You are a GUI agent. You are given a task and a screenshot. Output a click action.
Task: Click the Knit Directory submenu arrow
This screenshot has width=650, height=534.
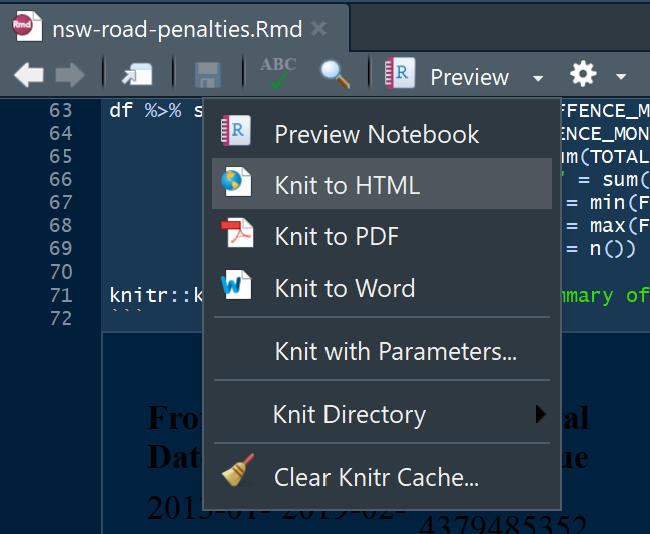point(540,414)
